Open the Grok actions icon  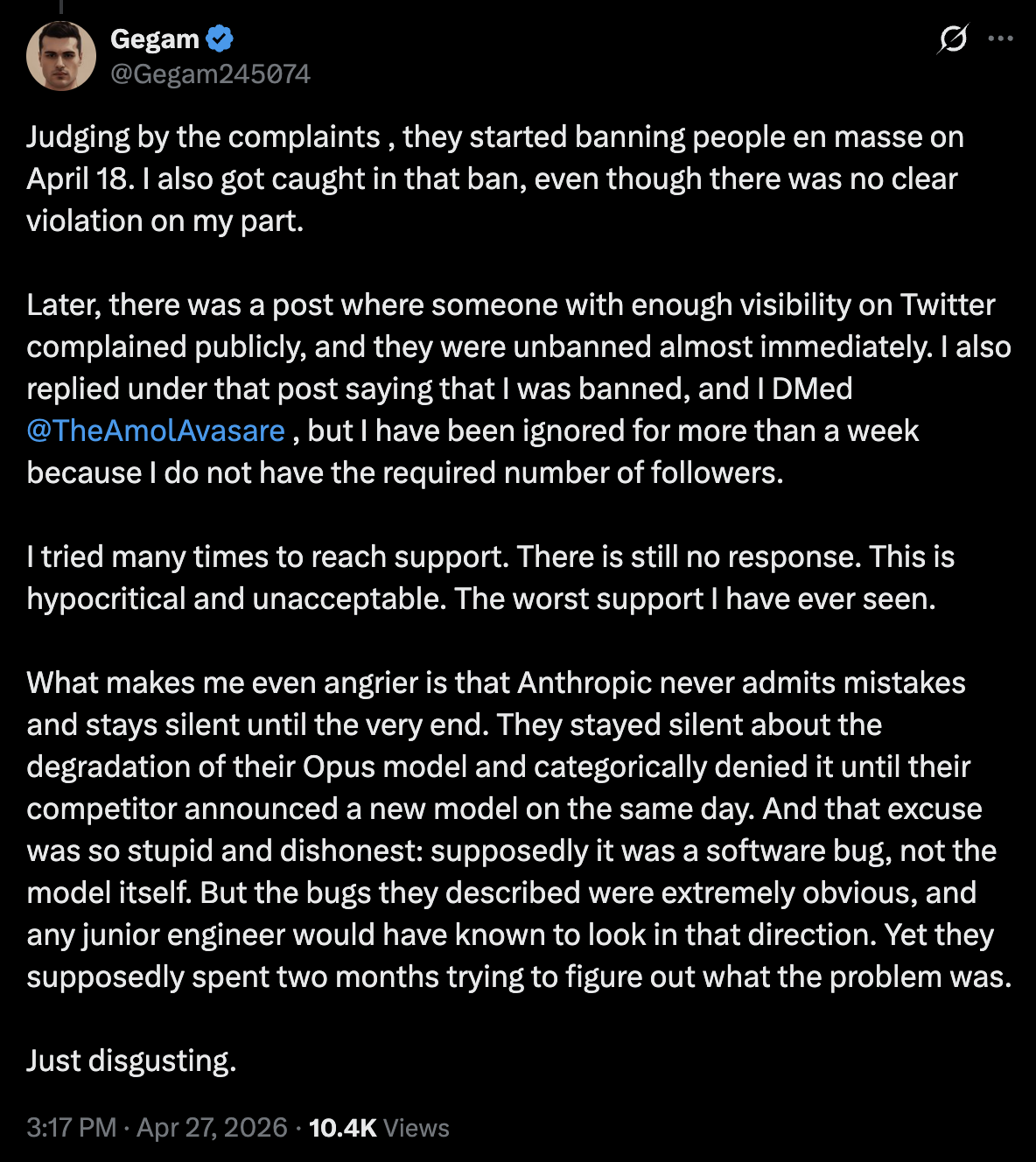pyautogui.click(x=952, y=39)
